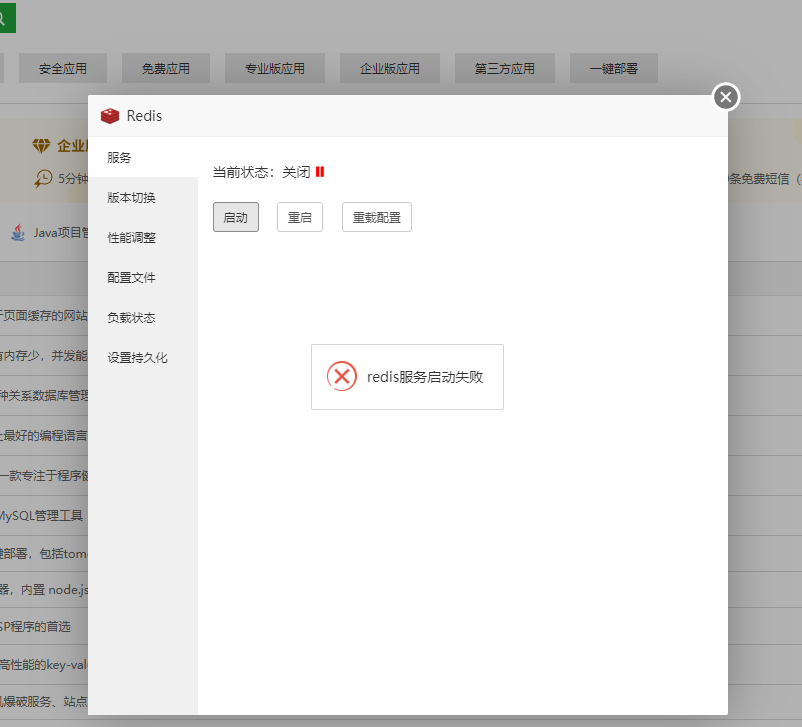Click the Redis title text in the header
The width and height of the screenshot is (802, 727).
[x=144, y=116]
